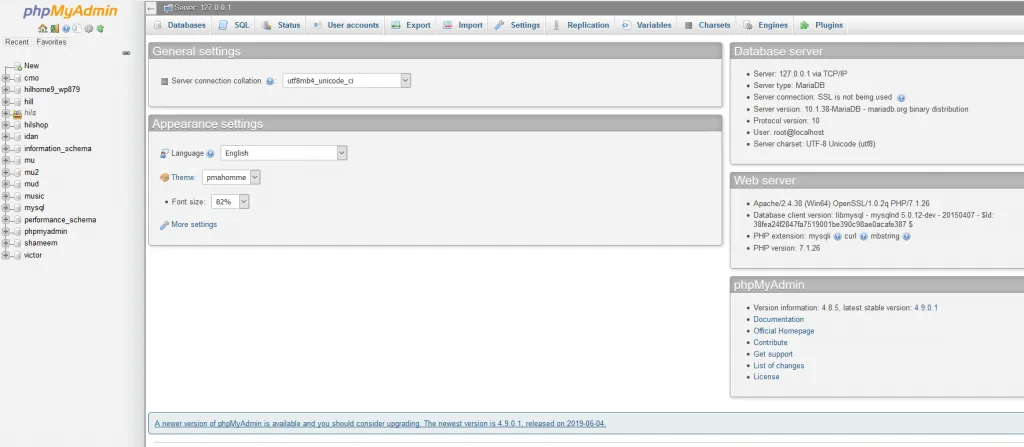This screenshot has height=447, width=1024.
Task: Switch to the Databases tab
Action: coord(180,25)
